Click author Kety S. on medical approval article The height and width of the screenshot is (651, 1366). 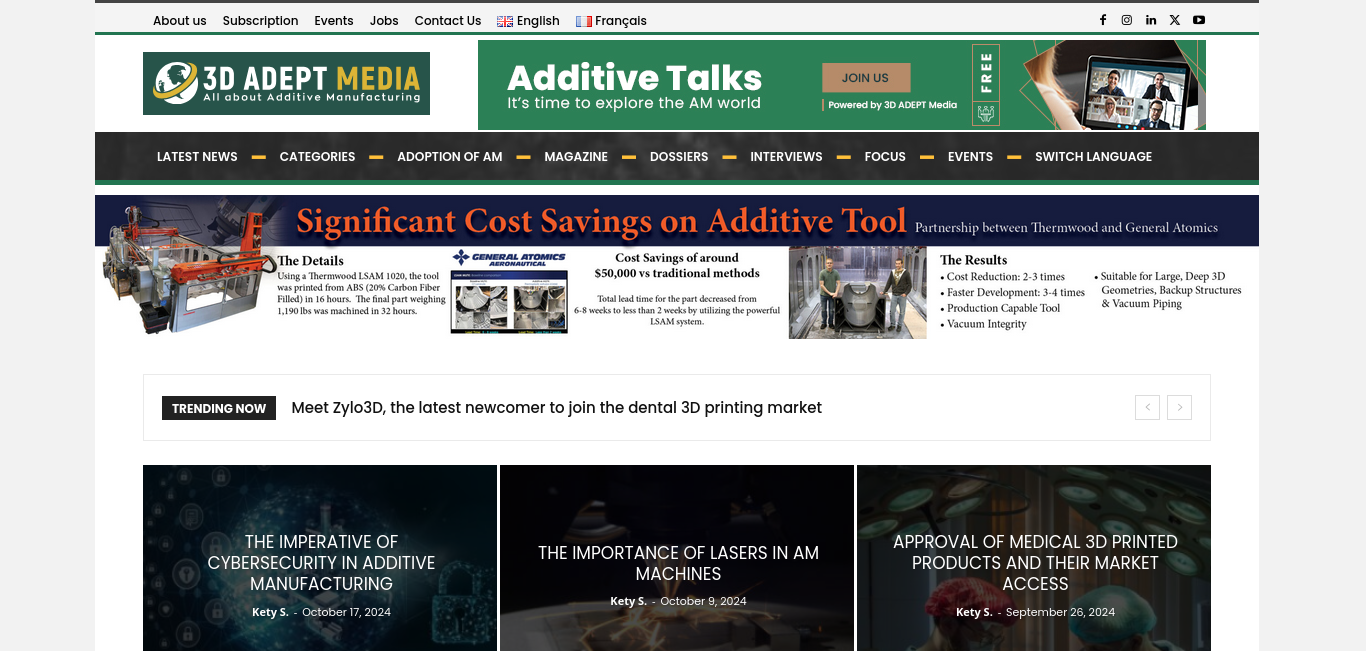[x=974, y=612]
